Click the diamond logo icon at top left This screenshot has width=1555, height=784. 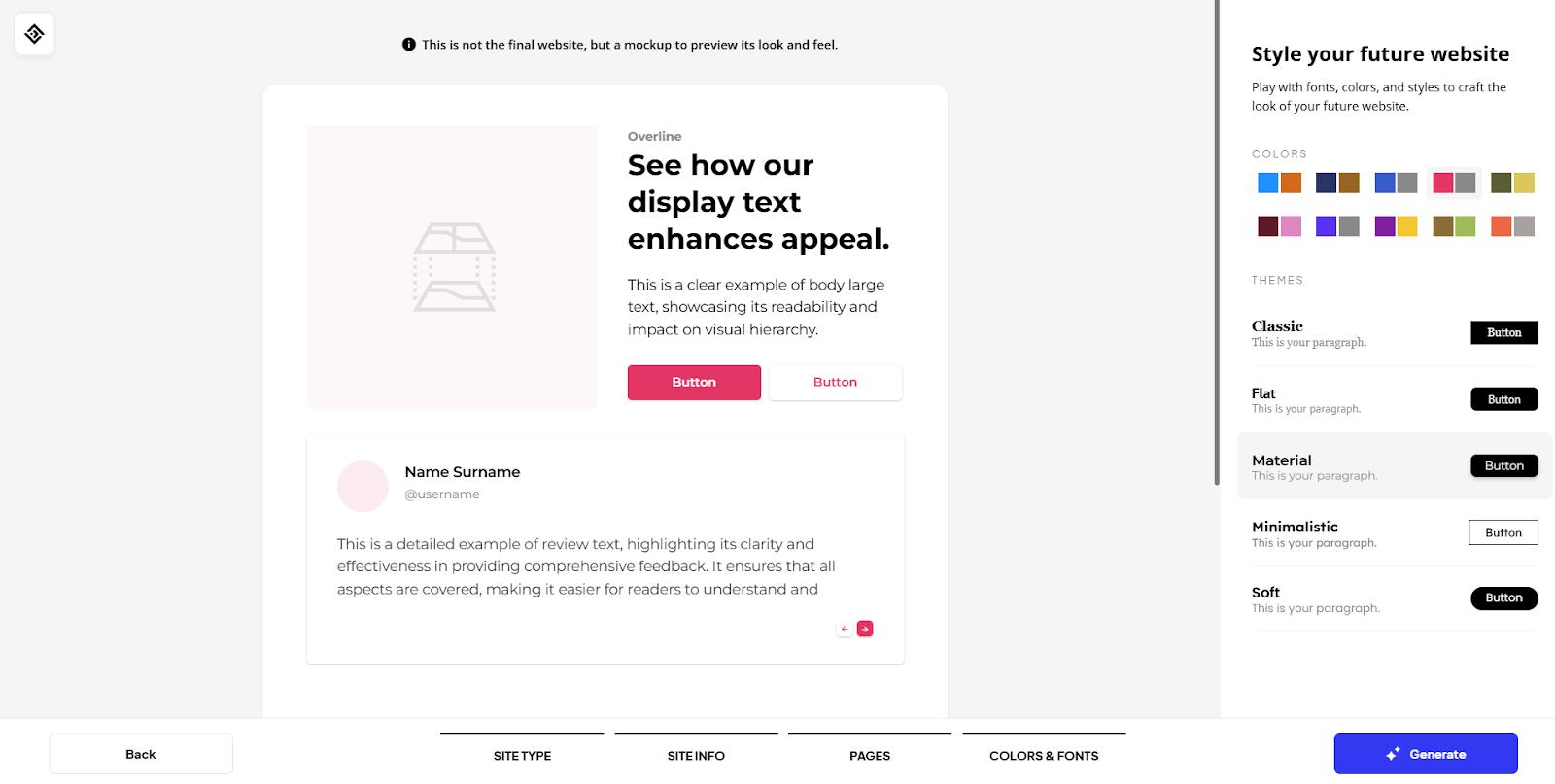click(34, 34)
